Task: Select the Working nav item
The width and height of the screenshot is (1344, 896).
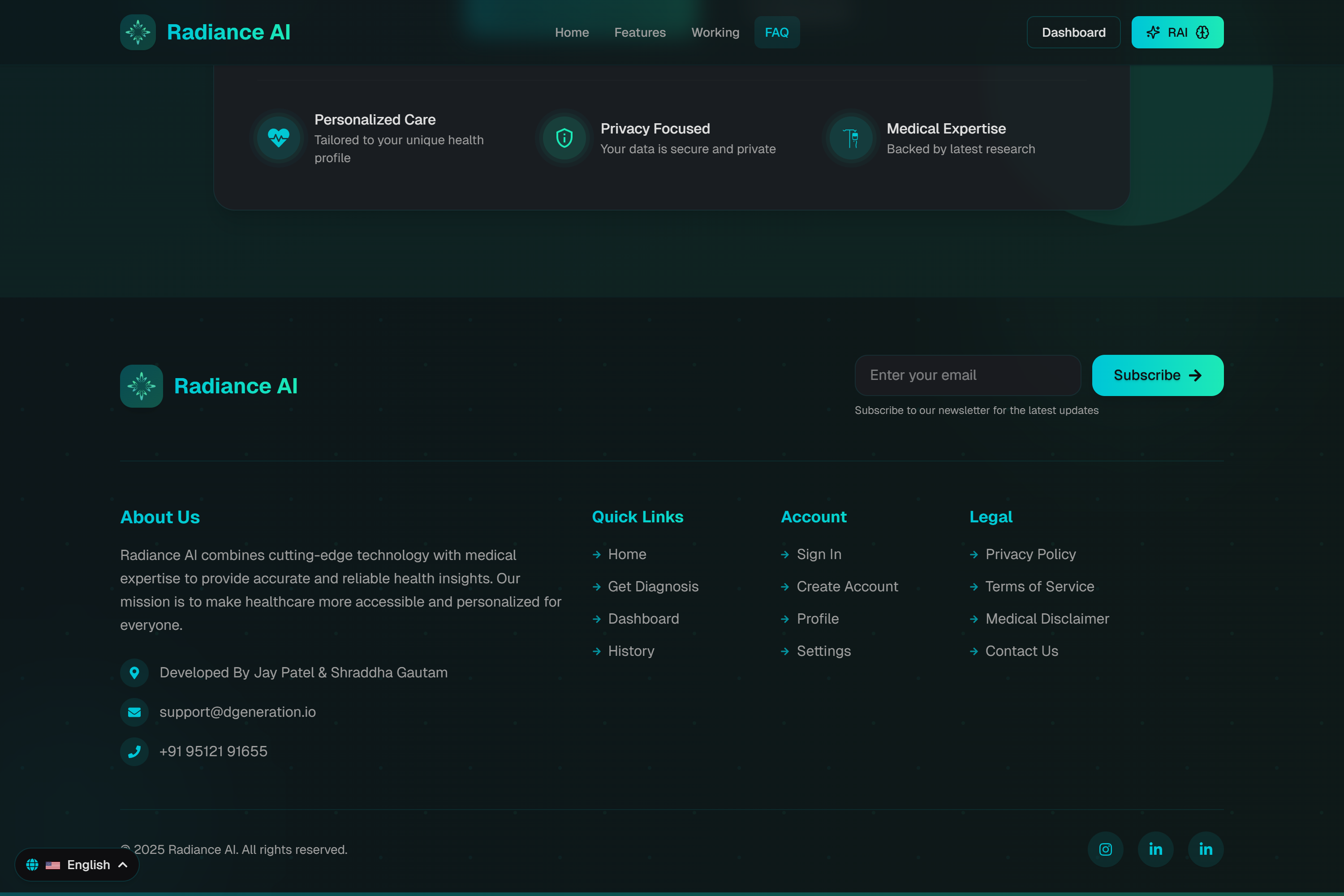Action: (x=715, y=33)
